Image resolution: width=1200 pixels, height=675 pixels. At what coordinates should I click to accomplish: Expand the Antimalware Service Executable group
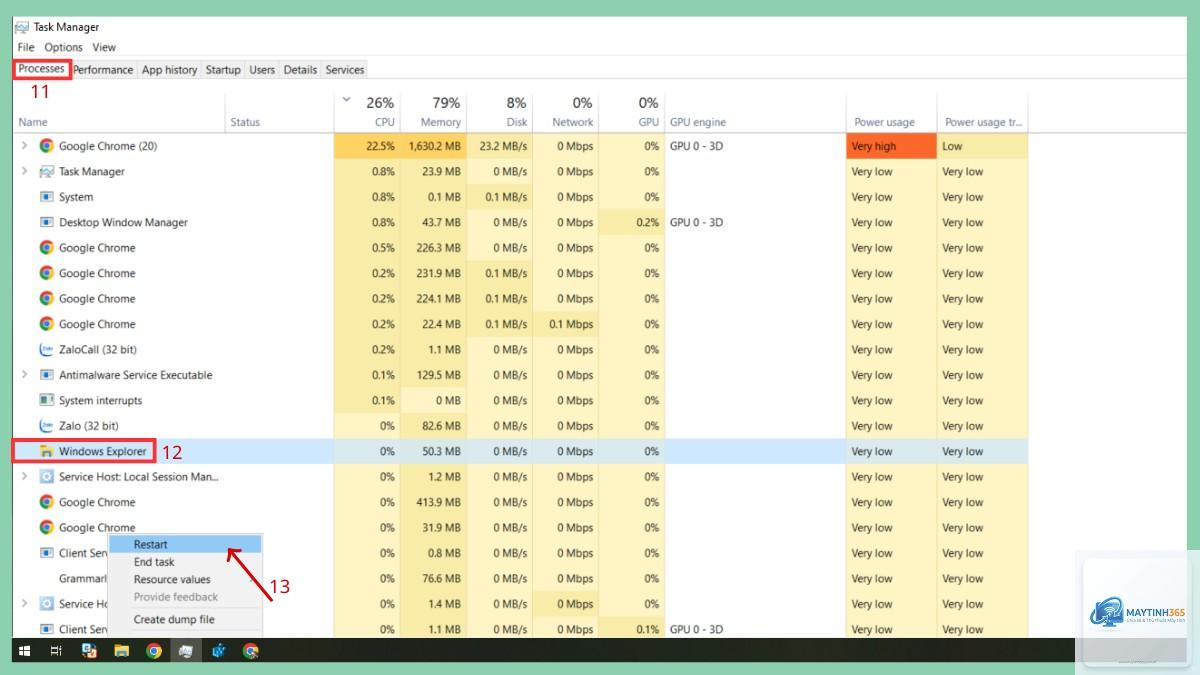click(24, 375)
